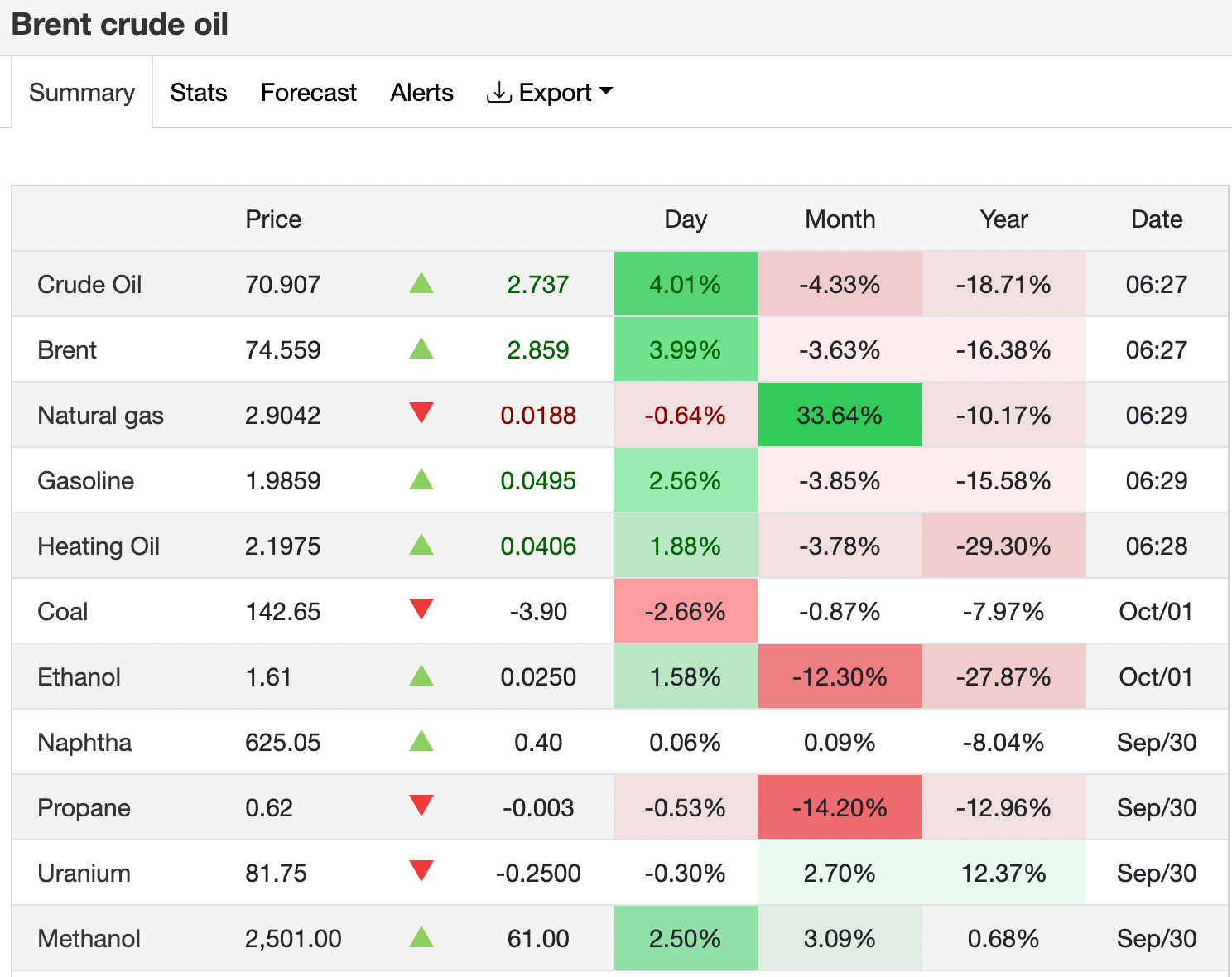Select the Brent price 74.559
1232x977 pixels.
[x=283, y=350]
